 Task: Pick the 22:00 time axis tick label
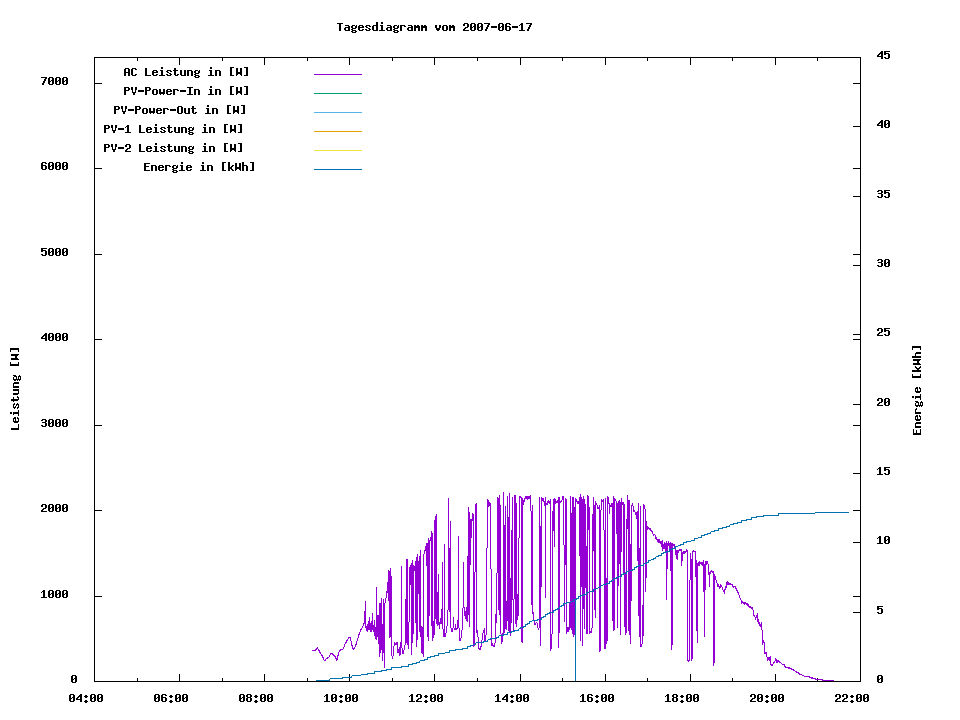(x=852, y=698)
